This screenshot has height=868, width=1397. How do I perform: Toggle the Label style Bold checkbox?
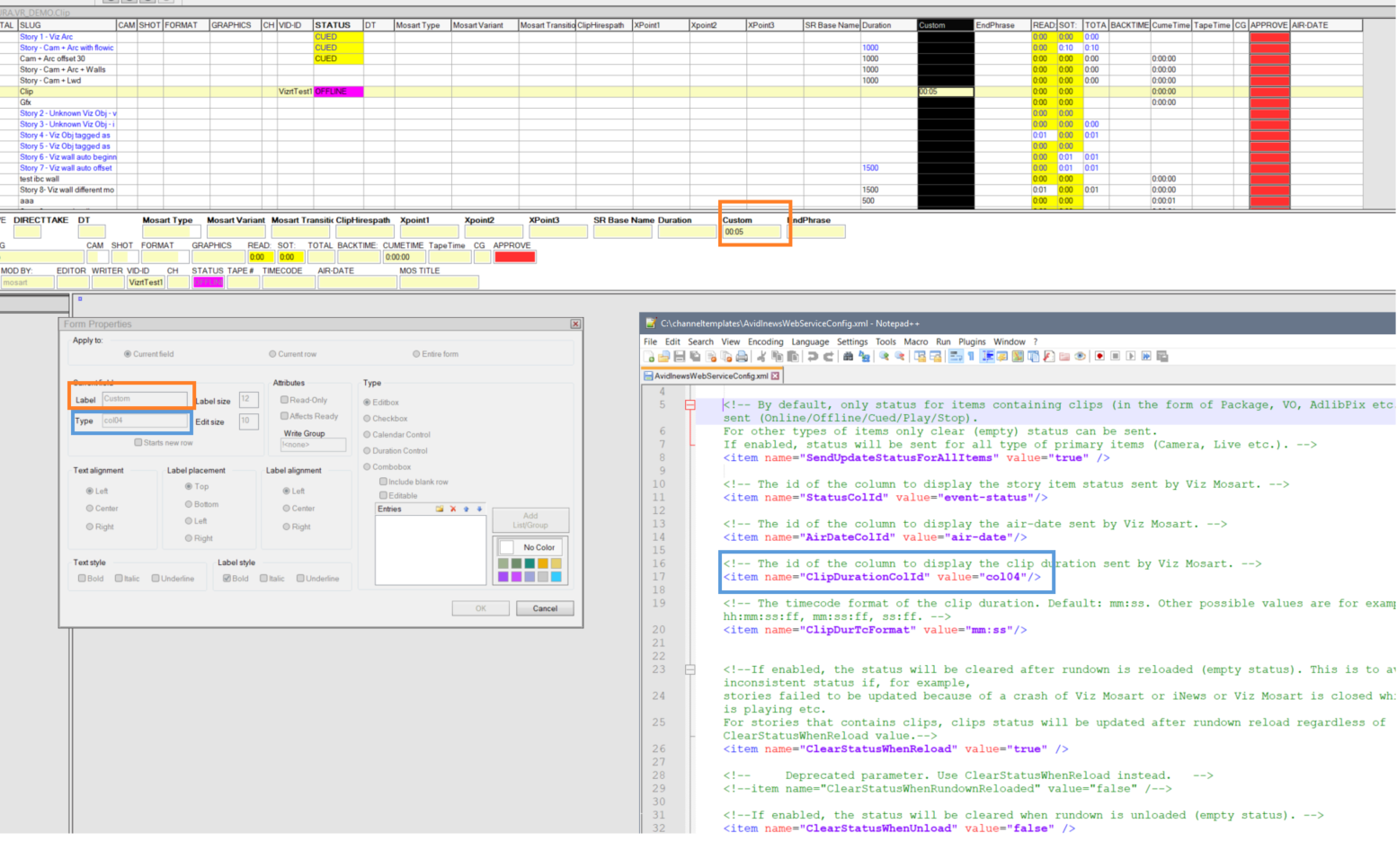(x=227, y=579)
